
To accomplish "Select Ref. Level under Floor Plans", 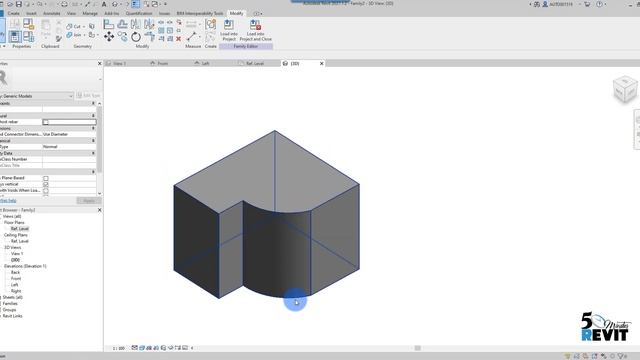I will point(20,229).
